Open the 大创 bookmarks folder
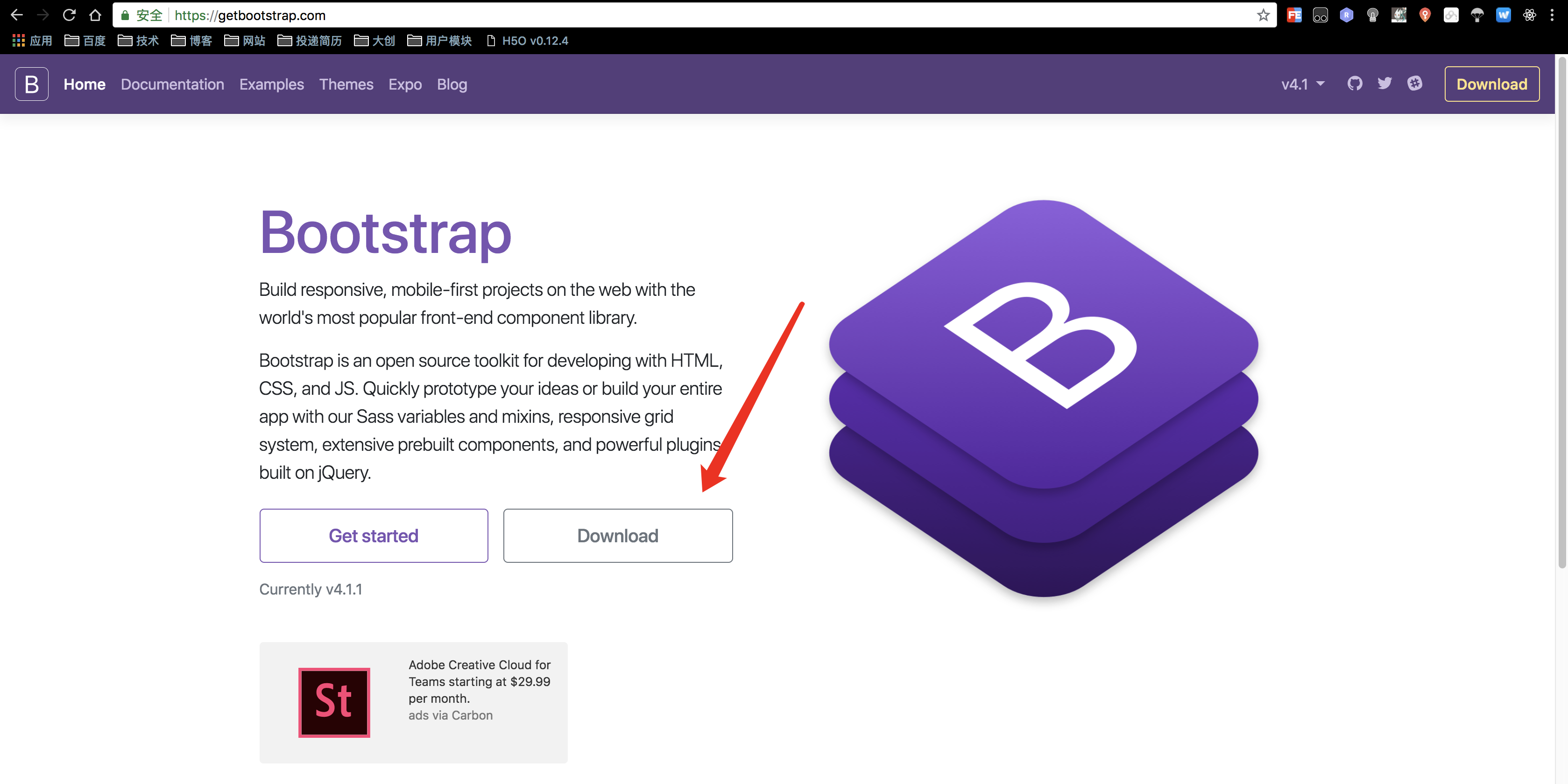This screenshot has height=784, width=1568. tap(374, 41)
